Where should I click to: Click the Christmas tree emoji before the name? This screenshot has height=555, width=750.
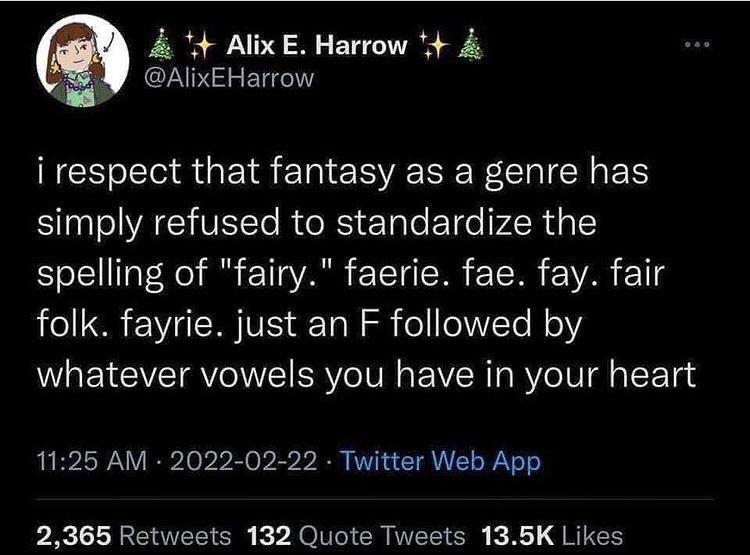[168, 46]
